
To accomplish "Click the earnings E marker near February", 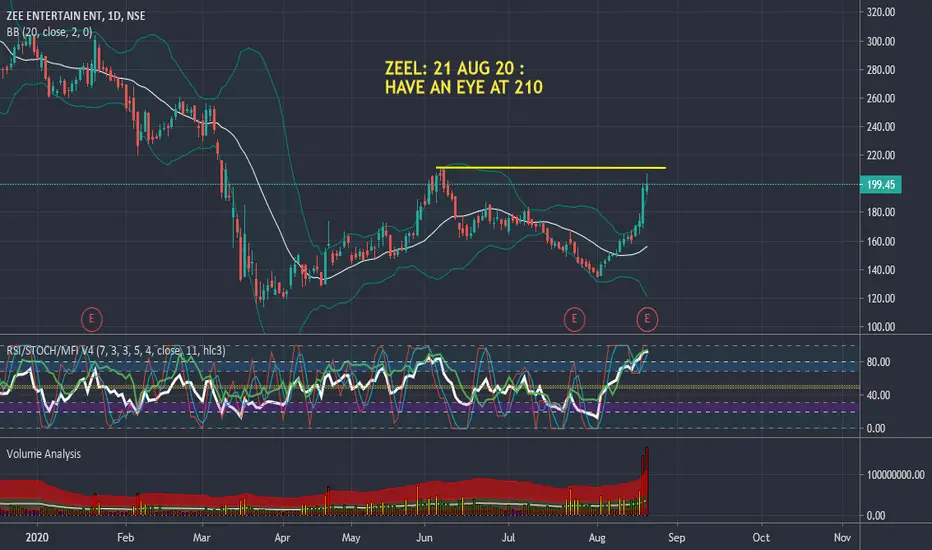I will 92,319.
